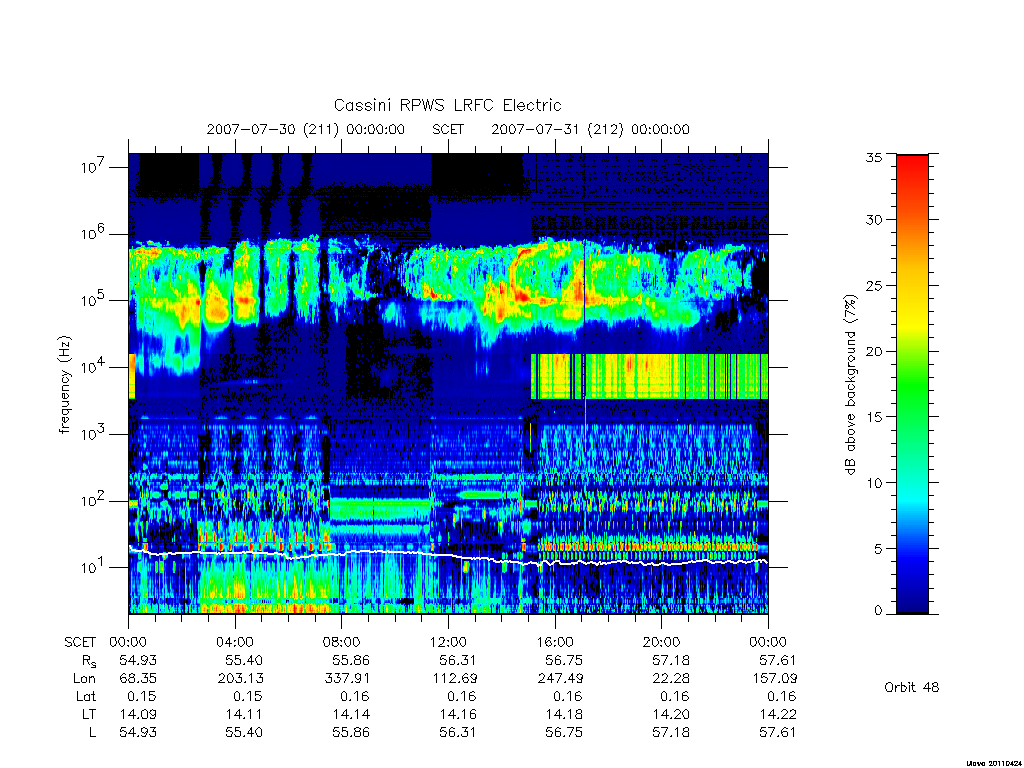Screen dimensions: 1024x768
Task: Click the 20:00 time axis label
Action: pyautogui.click(x=661, y=643)
